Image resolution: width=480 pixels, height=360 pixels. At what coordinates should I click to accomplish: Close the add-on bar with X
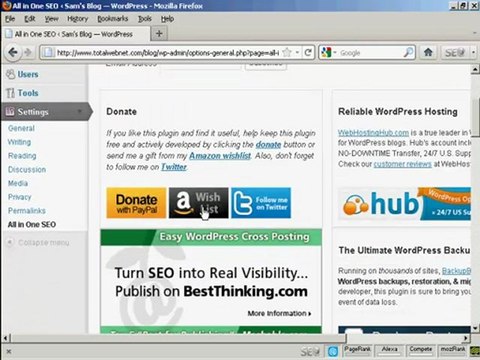(9, 351)
